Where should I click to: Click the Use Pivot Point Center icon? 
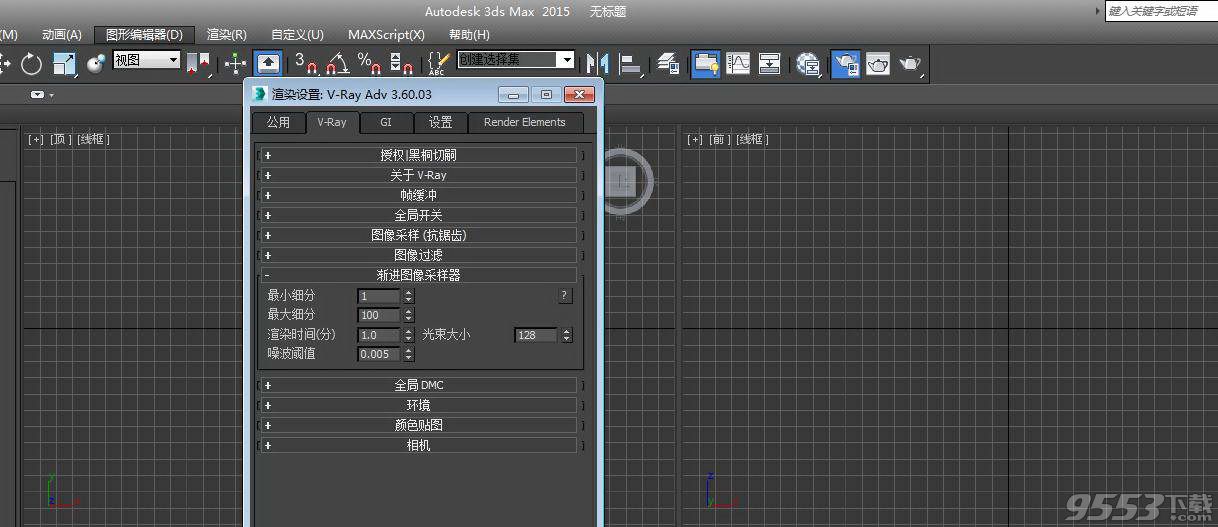click(x=199, y=64)
